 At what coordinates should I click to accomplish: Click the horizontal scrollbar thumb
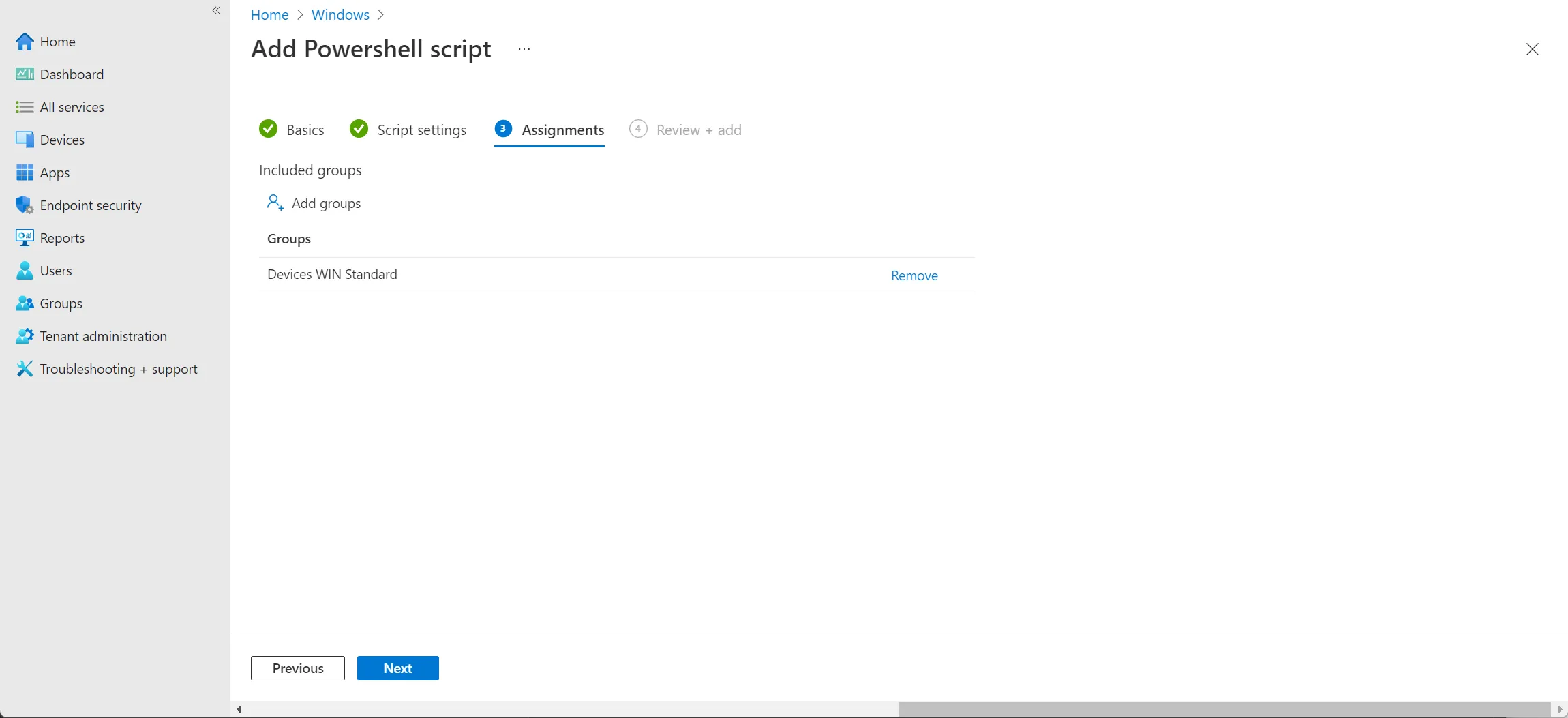tap(1224, 710)
